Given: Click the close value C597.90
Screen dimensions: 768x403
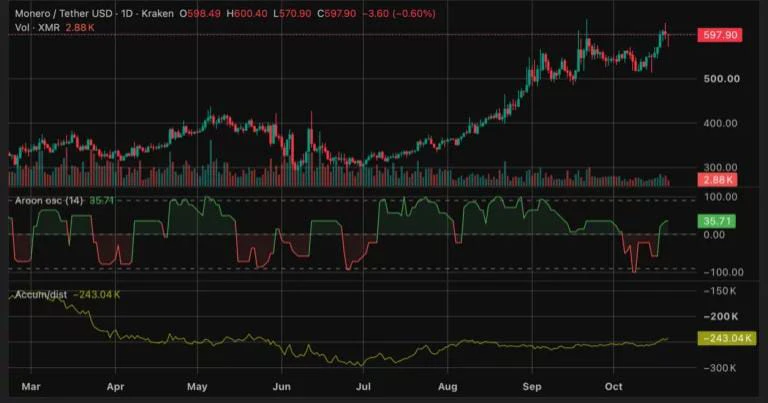Looking at the screenshot, I should (336, 14).
